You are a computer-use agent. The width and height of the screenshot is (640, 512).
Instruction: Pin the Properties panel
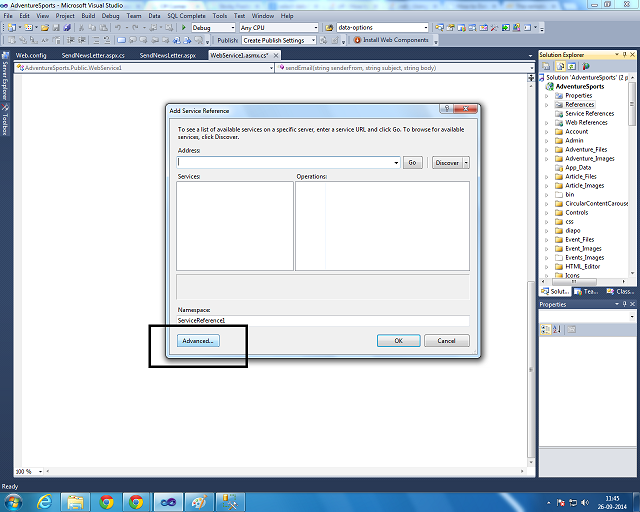(624, 304)
